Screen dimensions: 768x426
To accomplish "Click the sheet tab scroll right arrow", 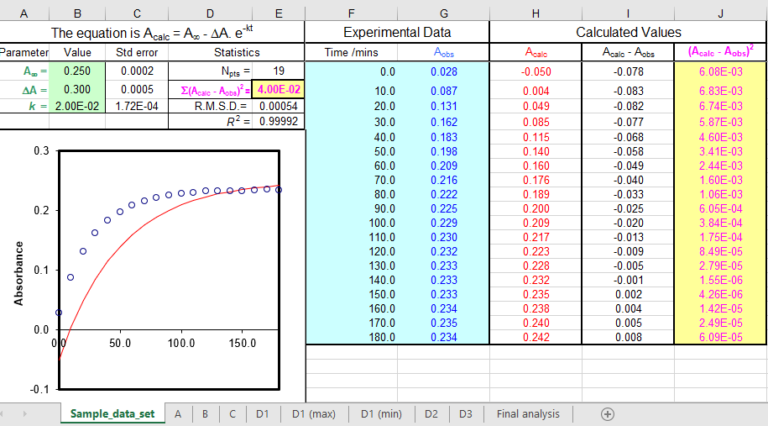I will pos(24,414).
